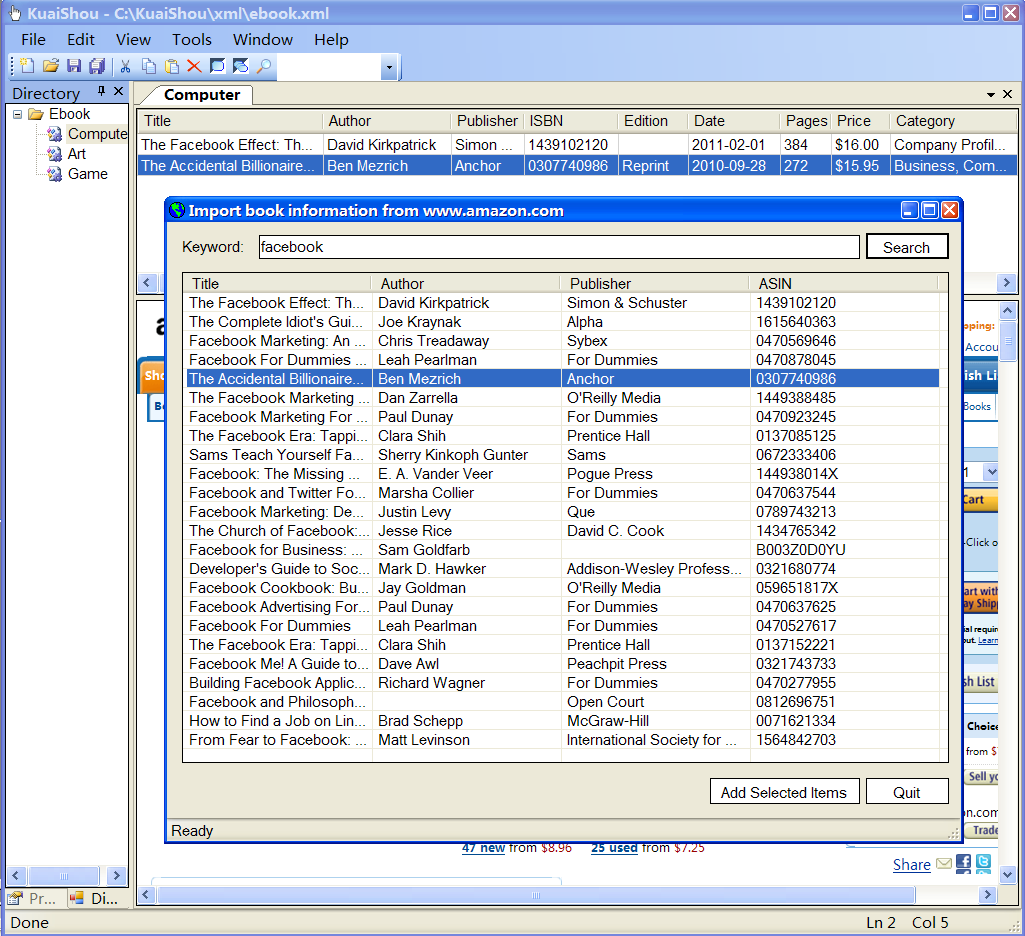Click the Open folder toolbar icon

pos(50,67)
